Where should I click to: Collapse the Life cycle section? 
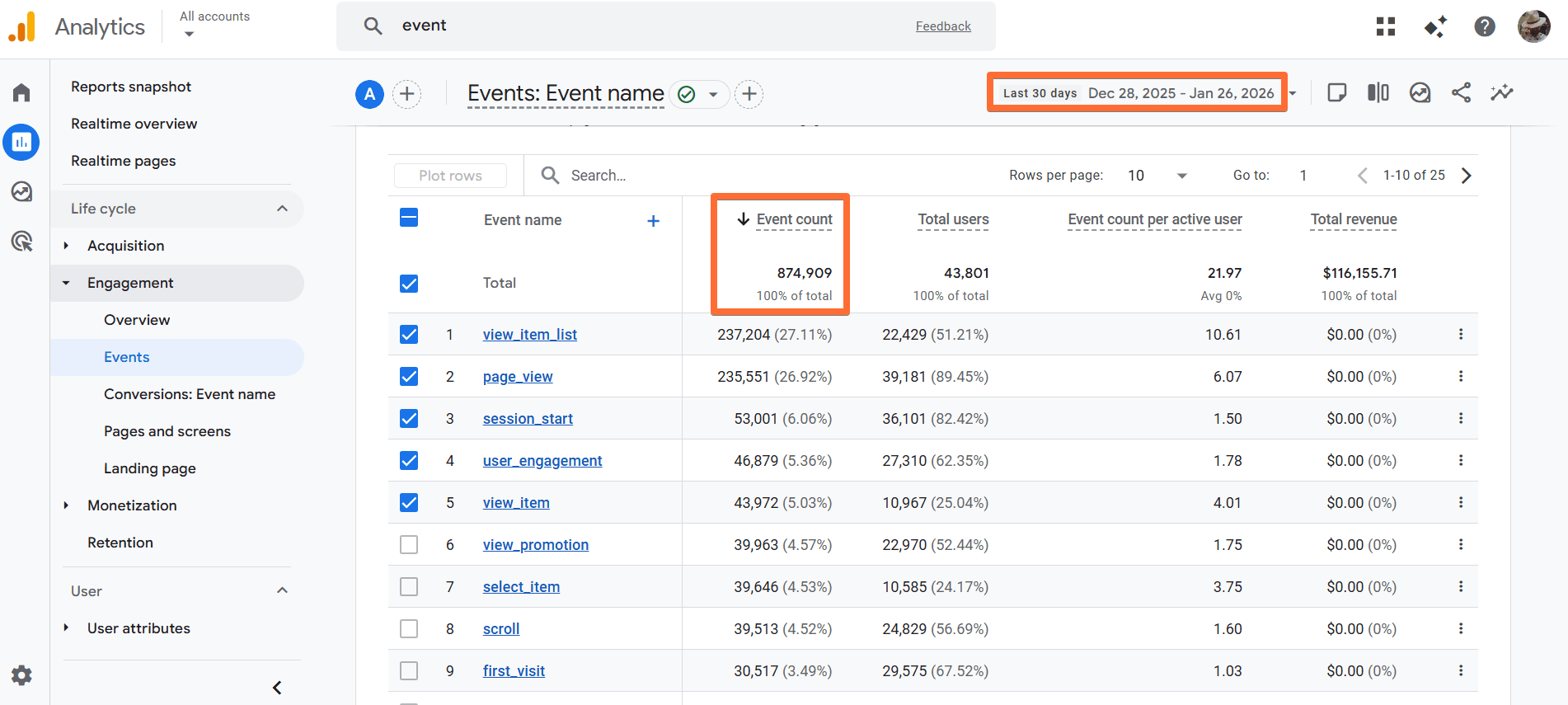point(282,209)
